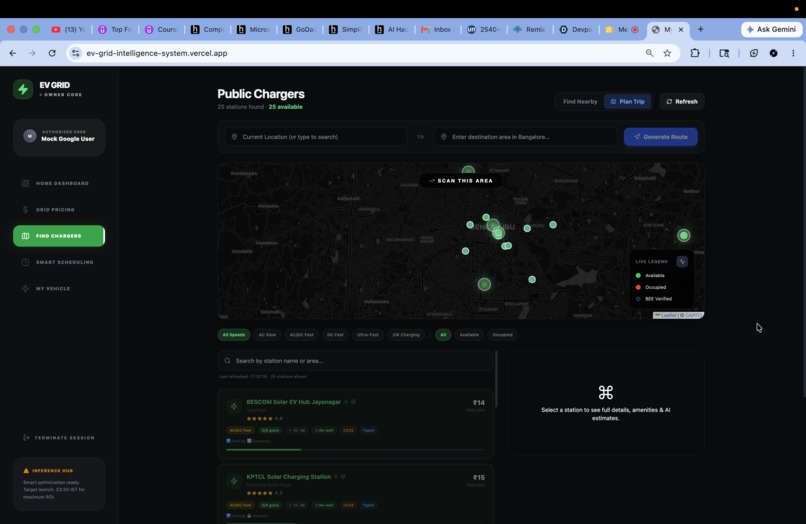
Task: Open the Home Dashboard sidebar item
Action: 59,184
